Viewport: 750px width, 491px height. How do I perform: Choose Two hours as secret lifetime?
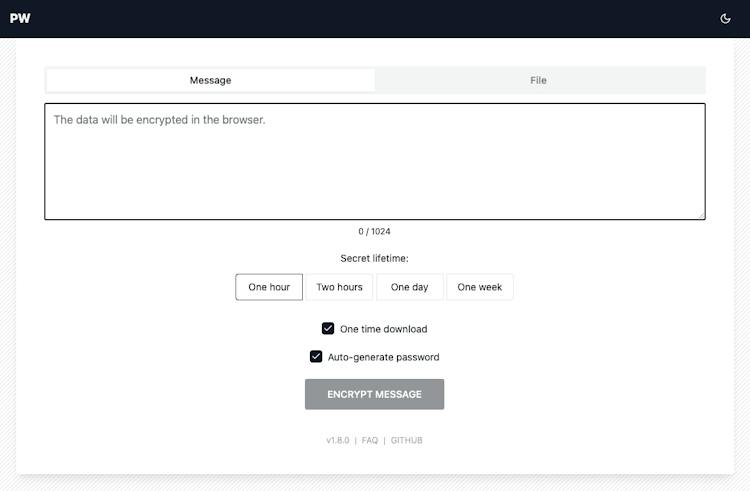(339, 287)
